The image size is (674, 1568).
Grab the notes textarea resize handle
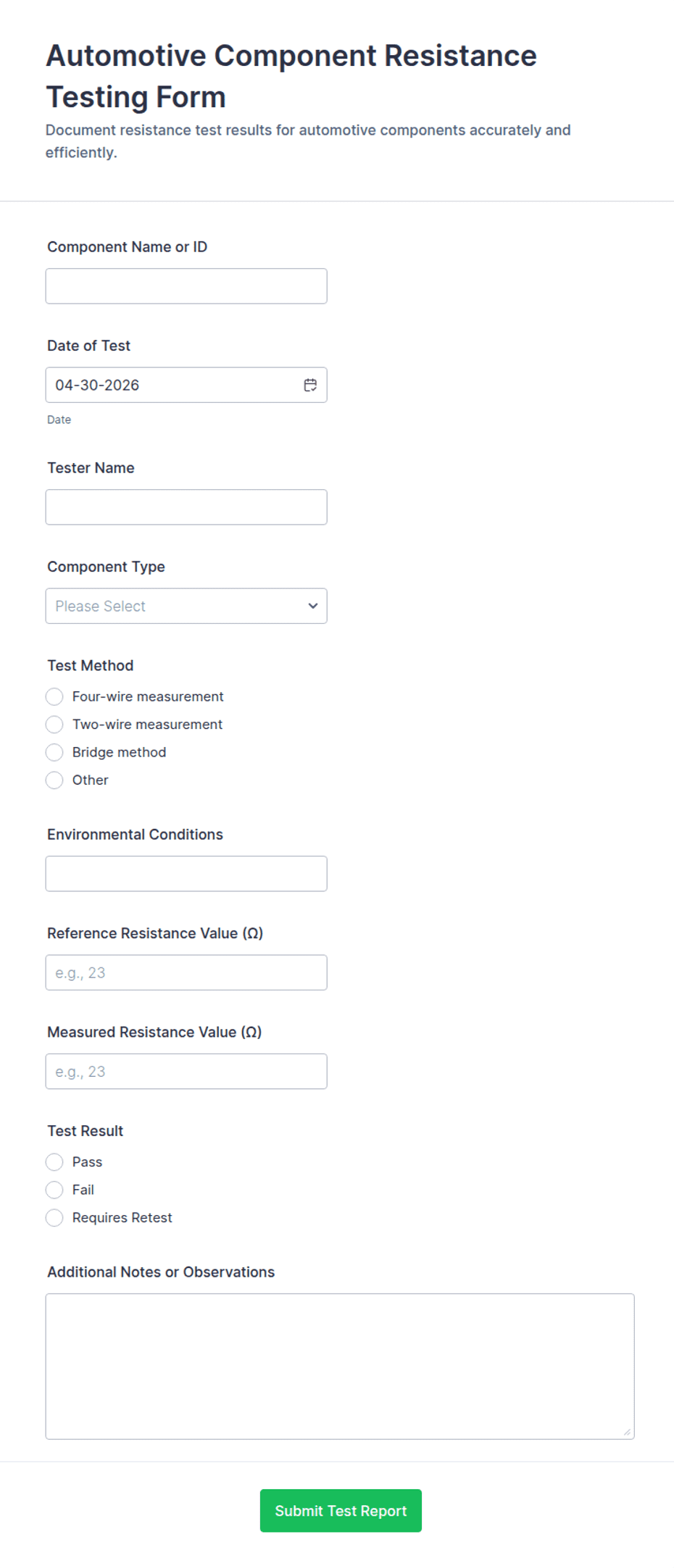click(627, 1432)
